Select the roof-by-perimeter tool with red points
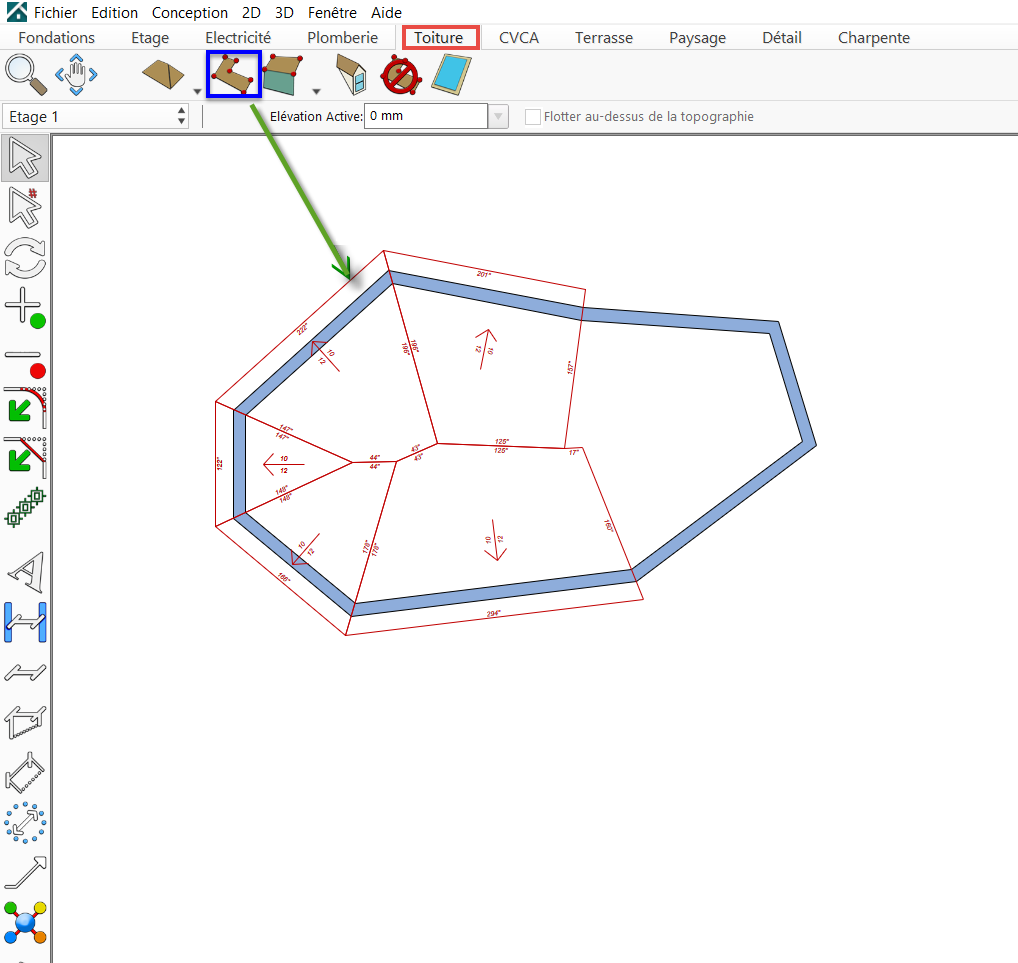 (234, 75)
